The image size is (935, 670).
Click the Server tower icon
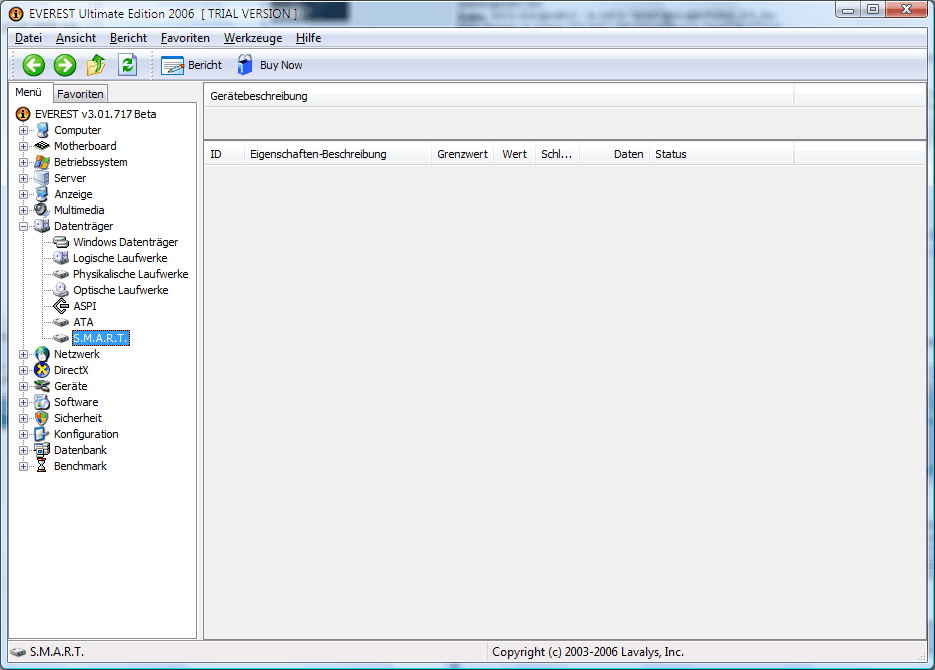[x=42, y=178]
